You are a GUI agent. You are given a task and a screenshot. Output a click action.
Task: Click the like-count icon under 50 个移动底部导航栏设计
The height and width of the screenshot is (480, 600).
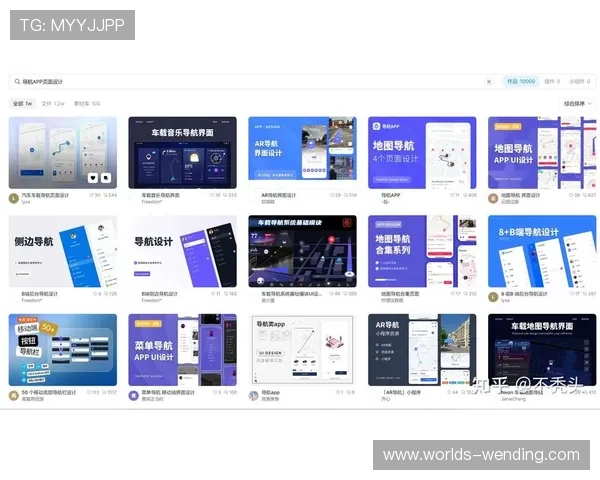coord(89,392)
